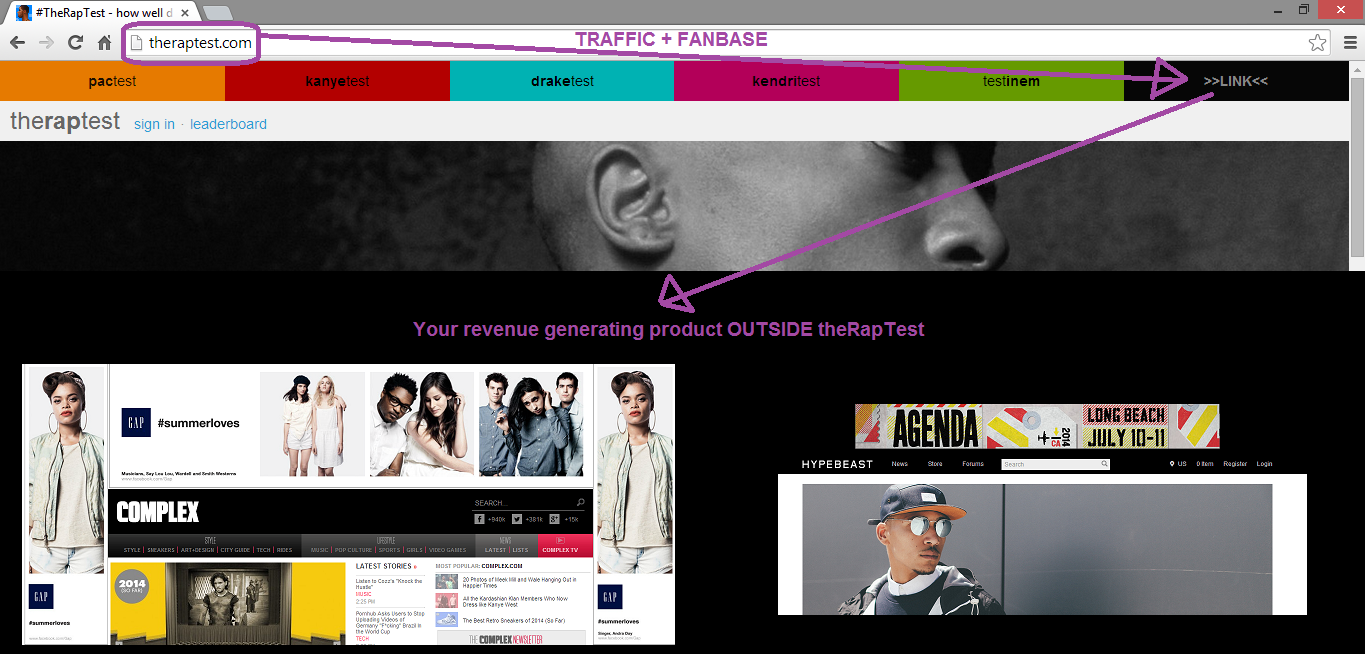This screenshot has width=1365, height=654.
Task: Click the address bar showing theraptest.com
Action: [729, 43]
